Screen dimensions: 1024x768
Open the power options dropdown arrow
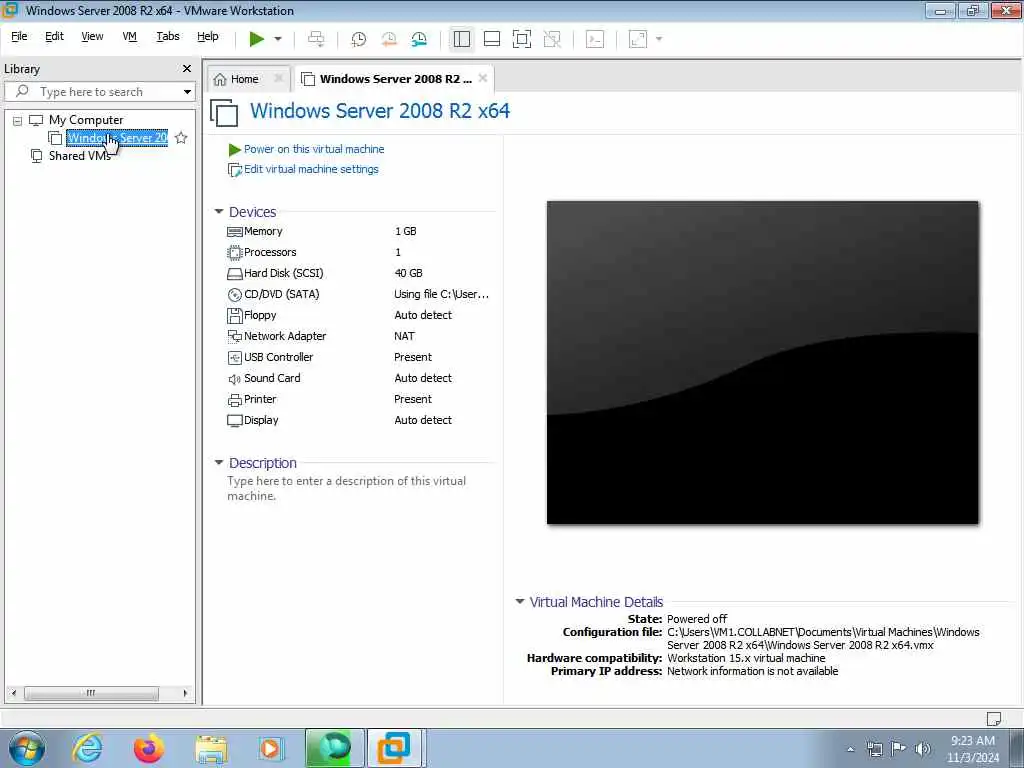pos(278,39)
